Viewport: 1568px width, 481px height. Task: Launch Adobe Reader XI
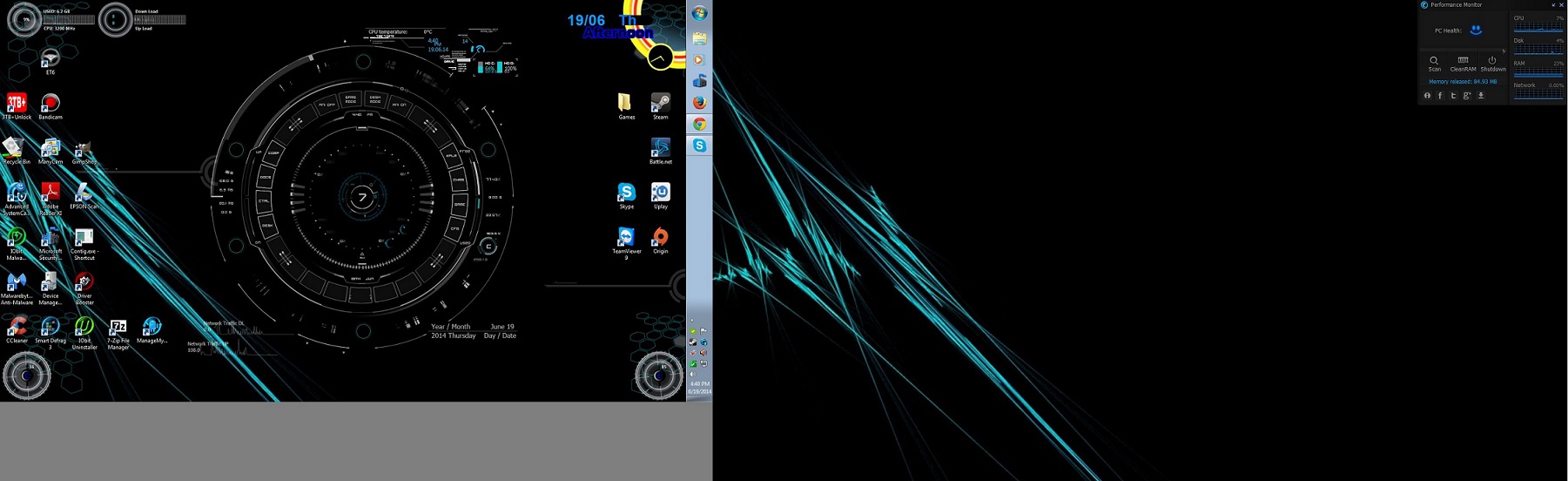(x=50, y=198)
